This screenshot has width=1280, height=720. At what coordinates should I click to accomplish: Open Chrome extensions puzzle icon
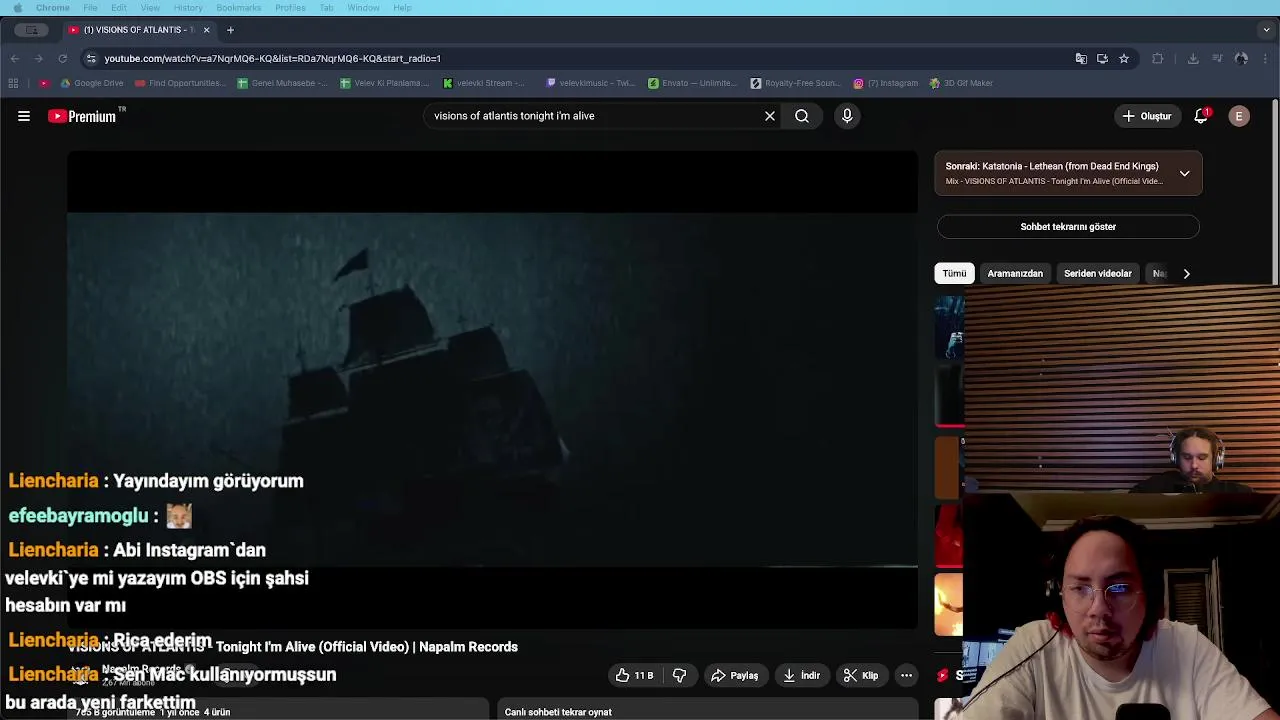1158,58
